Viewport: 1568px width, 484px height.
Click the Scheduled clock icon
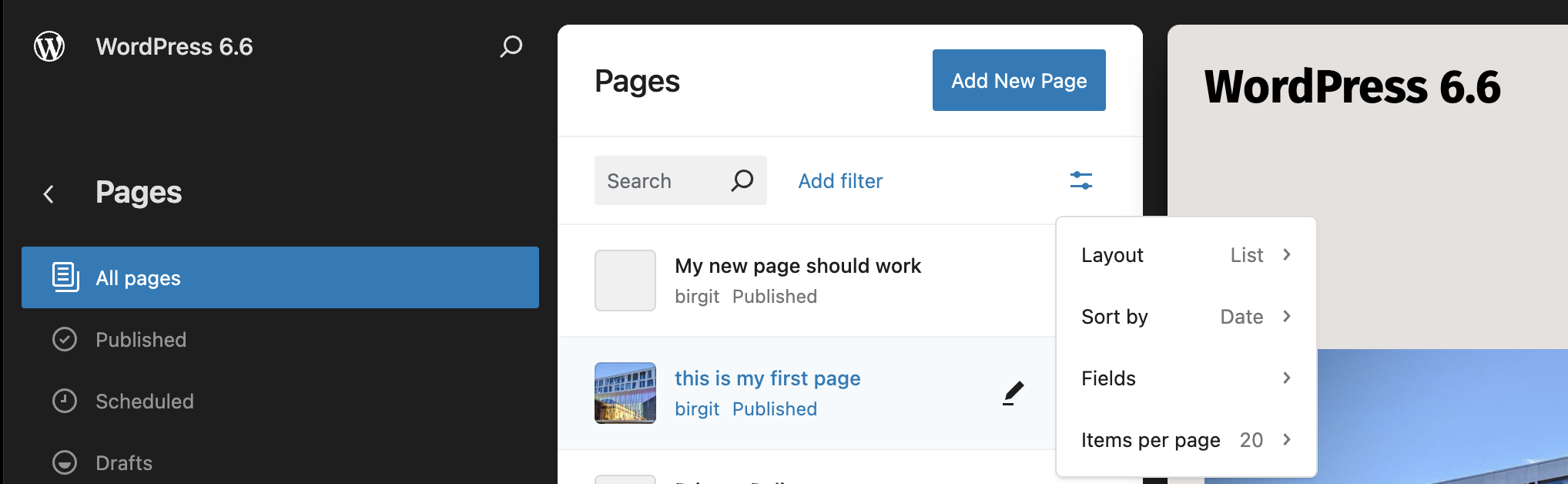(x=65, y=401)
